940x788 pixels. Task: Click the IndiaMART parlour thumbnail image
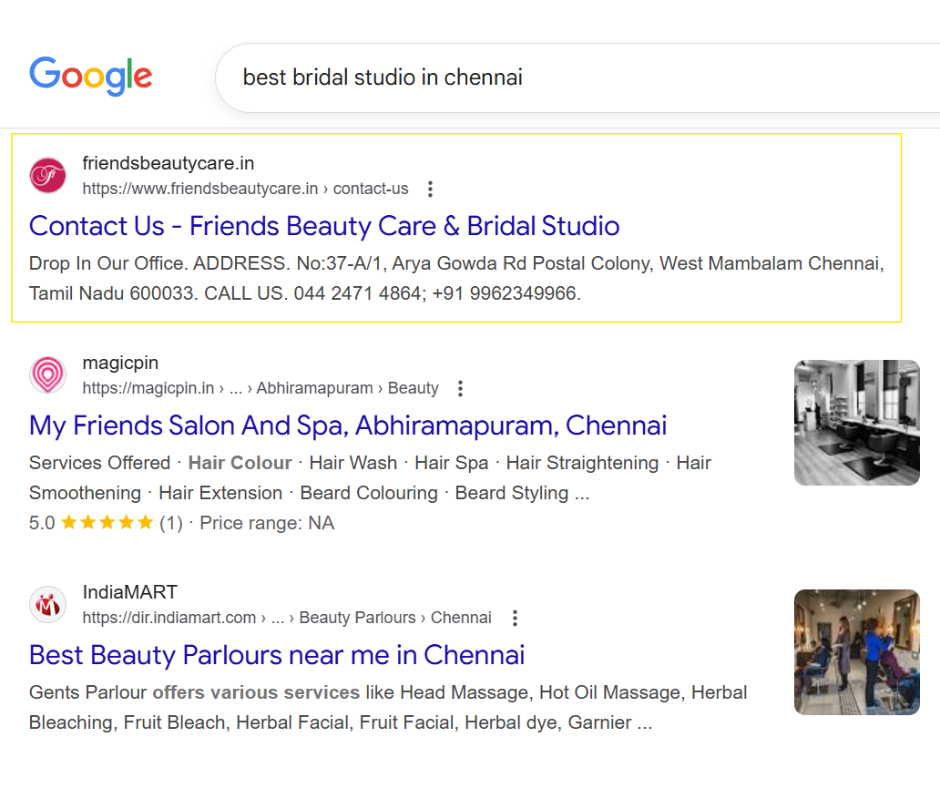pyautogui.click(x=856, y=652)
